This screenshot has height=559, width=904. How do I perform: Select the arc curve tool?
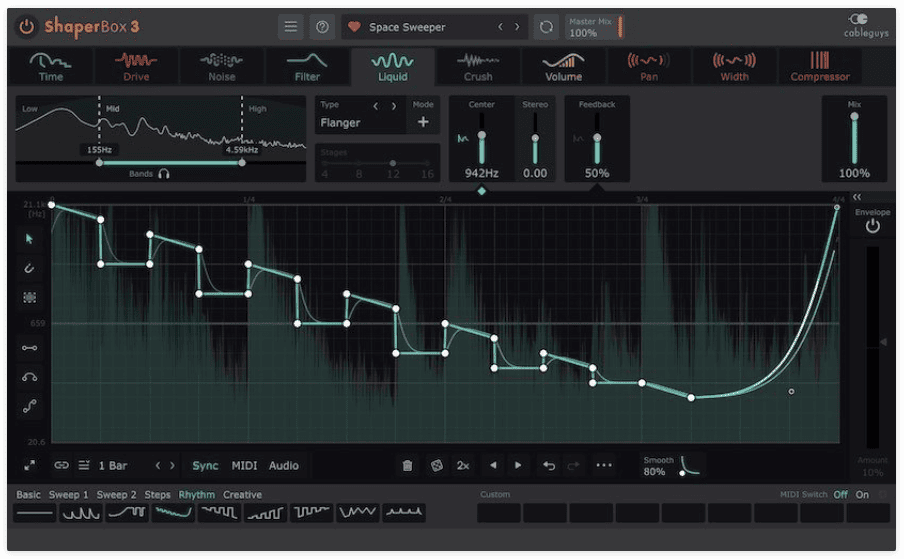(x=29, y=377)
